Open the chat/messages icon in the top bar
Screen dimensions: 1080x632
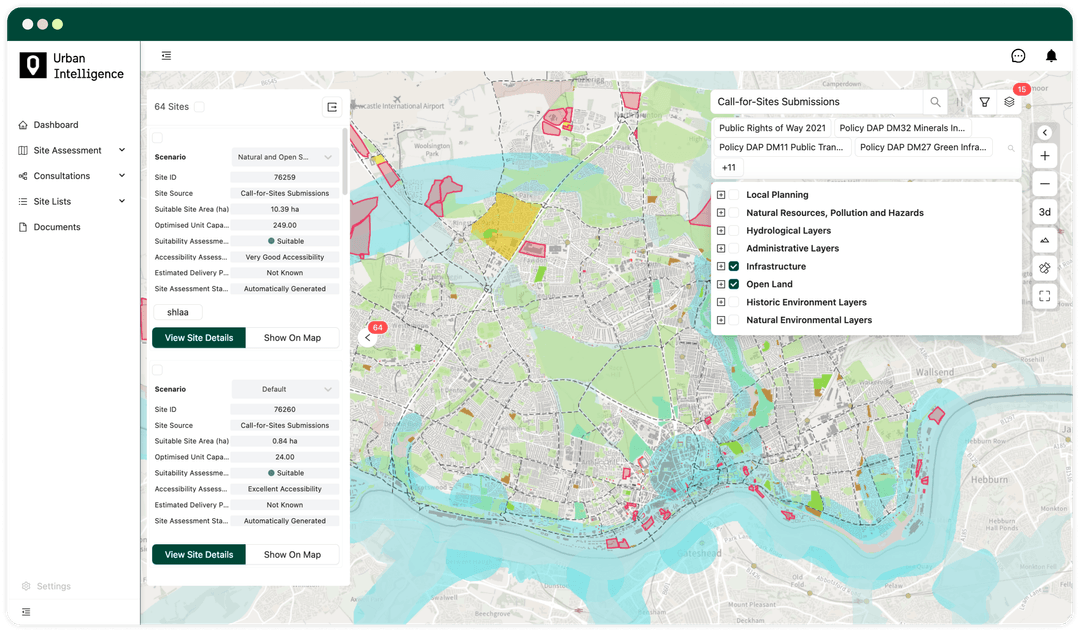1017,55
